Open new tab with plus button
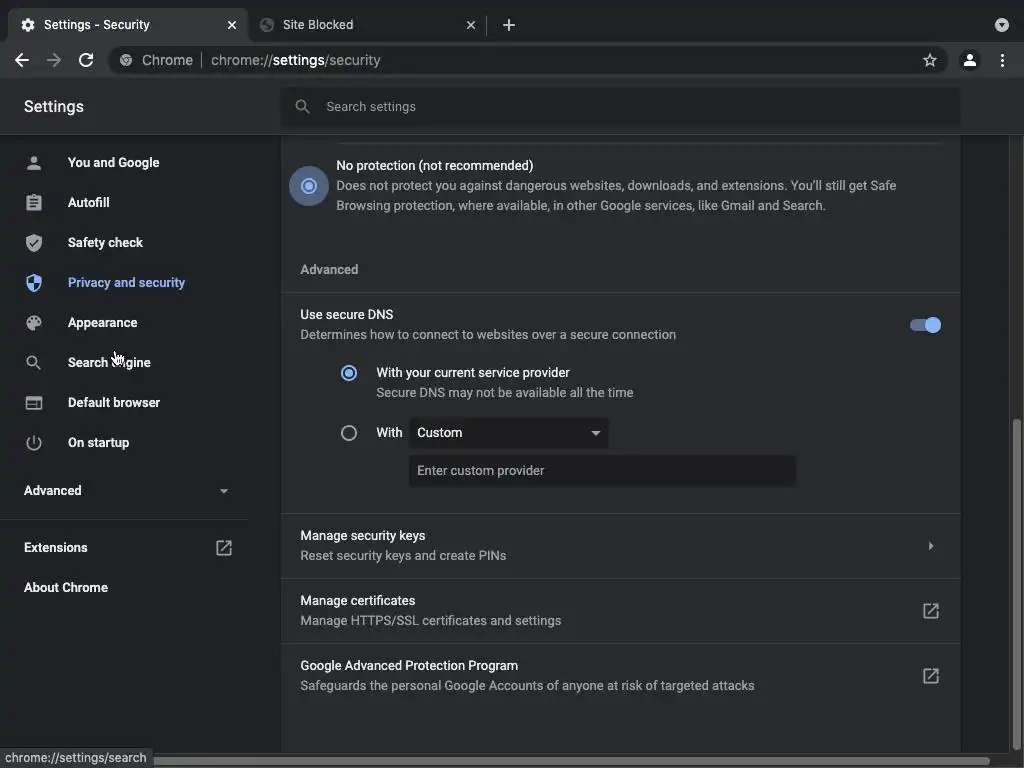 click(509, 25)
